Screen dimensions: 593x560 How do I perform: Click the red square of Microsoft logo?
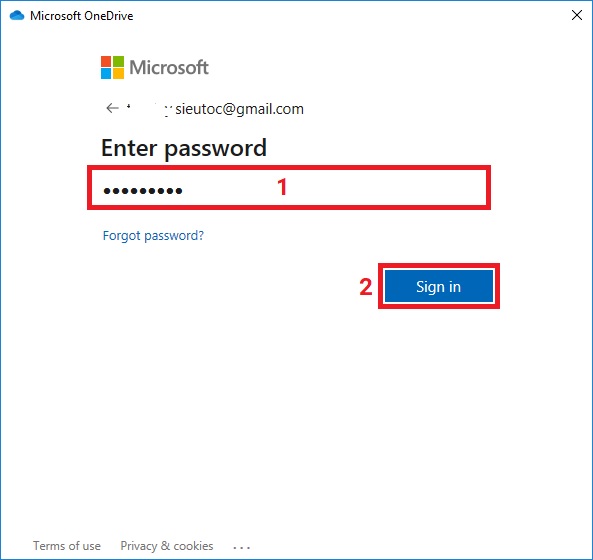pos(106,61)
